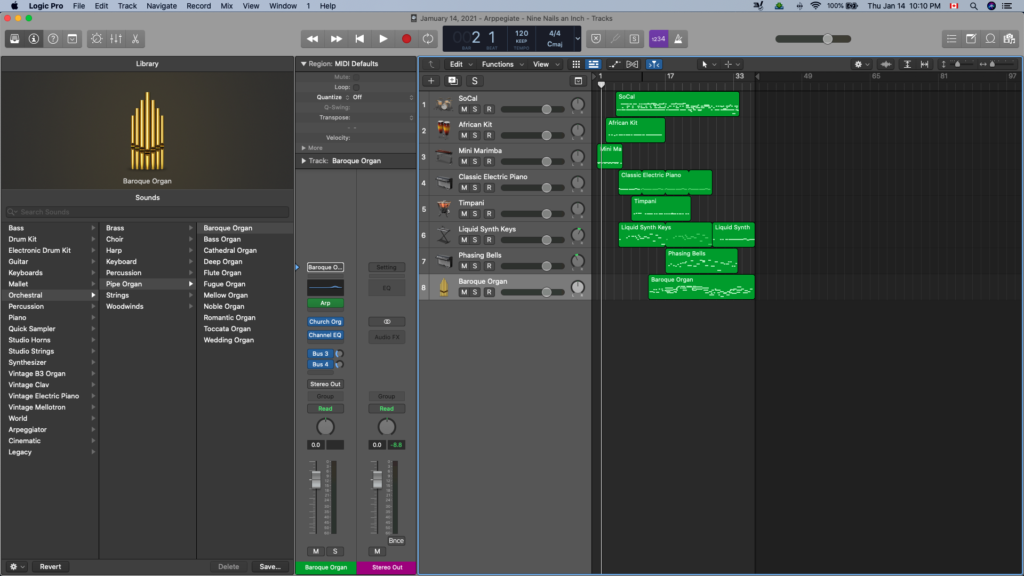The width and height of the screenshot is (1024, 576).
Task: Click the Arp MIDI FX slot
Action: [x=325, y=303]
